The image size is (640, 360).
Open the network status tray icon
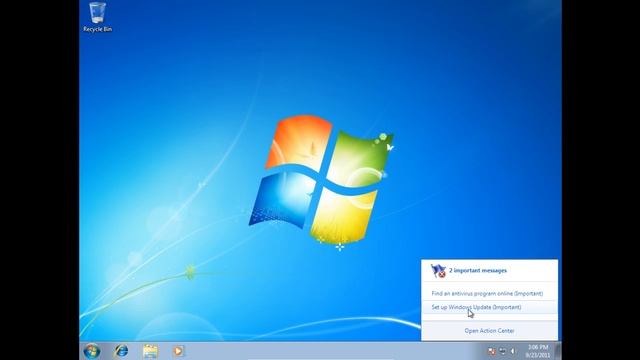(502, 351)
